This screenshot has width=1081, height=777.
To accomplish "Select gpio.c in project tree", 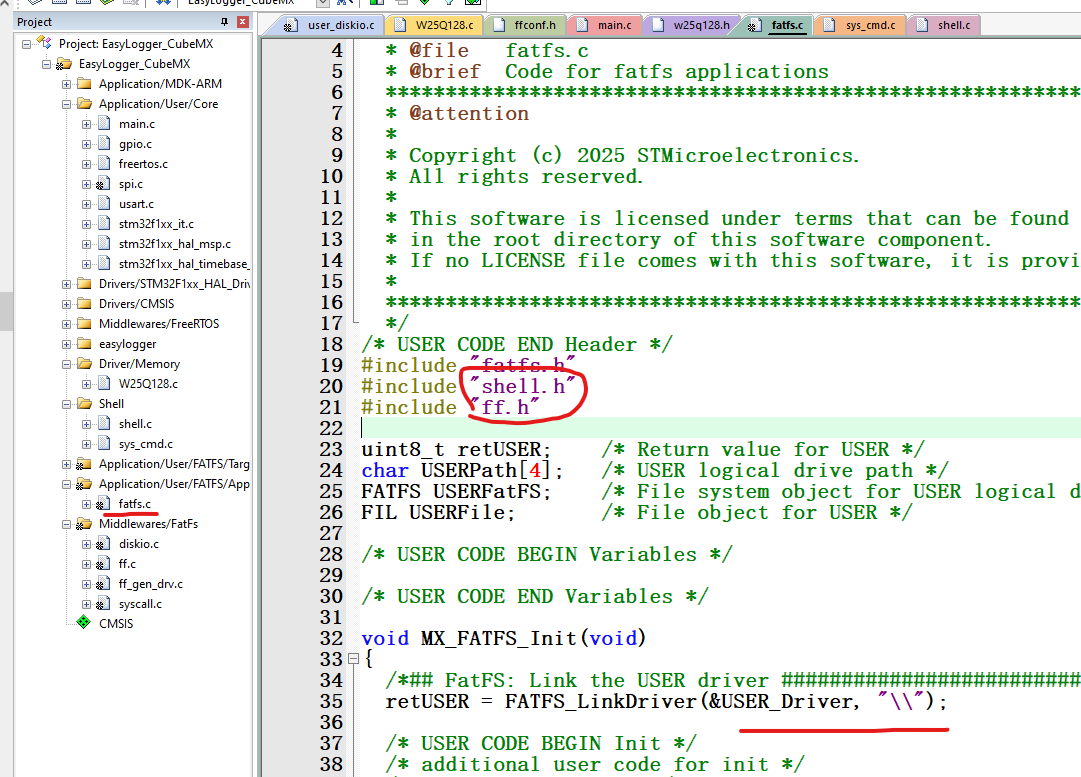I will point(135,144).
